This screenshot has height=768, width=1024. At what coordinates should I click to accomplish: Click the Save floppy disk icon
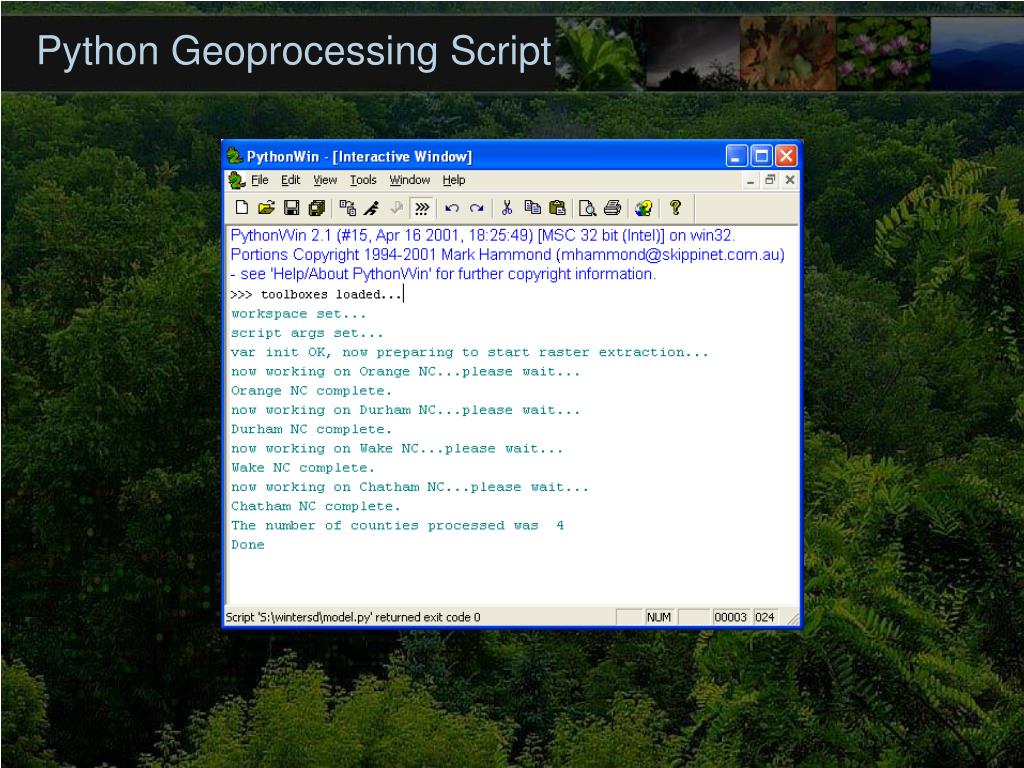pos(291,208)
